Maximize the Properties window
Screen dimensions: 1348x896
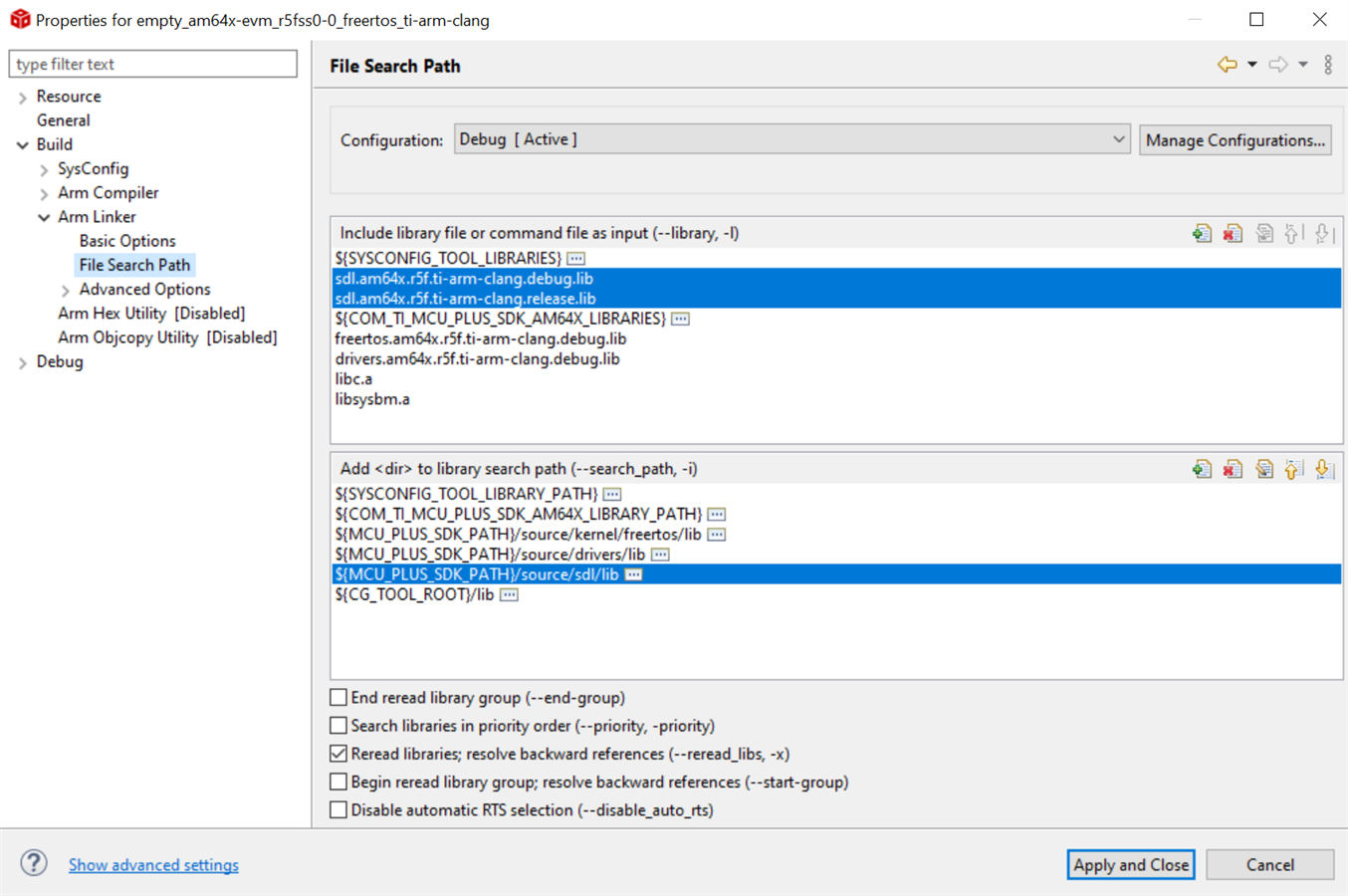pos(1256,20)
